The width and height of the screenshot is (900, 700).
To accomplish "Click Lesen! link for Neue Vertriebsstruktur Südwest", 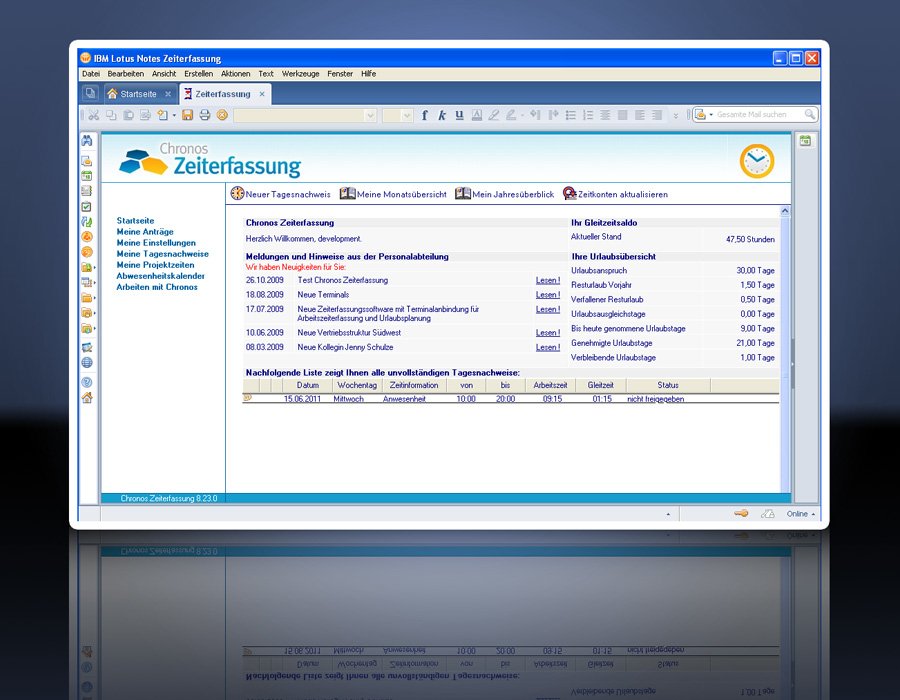I will (548, 333).
